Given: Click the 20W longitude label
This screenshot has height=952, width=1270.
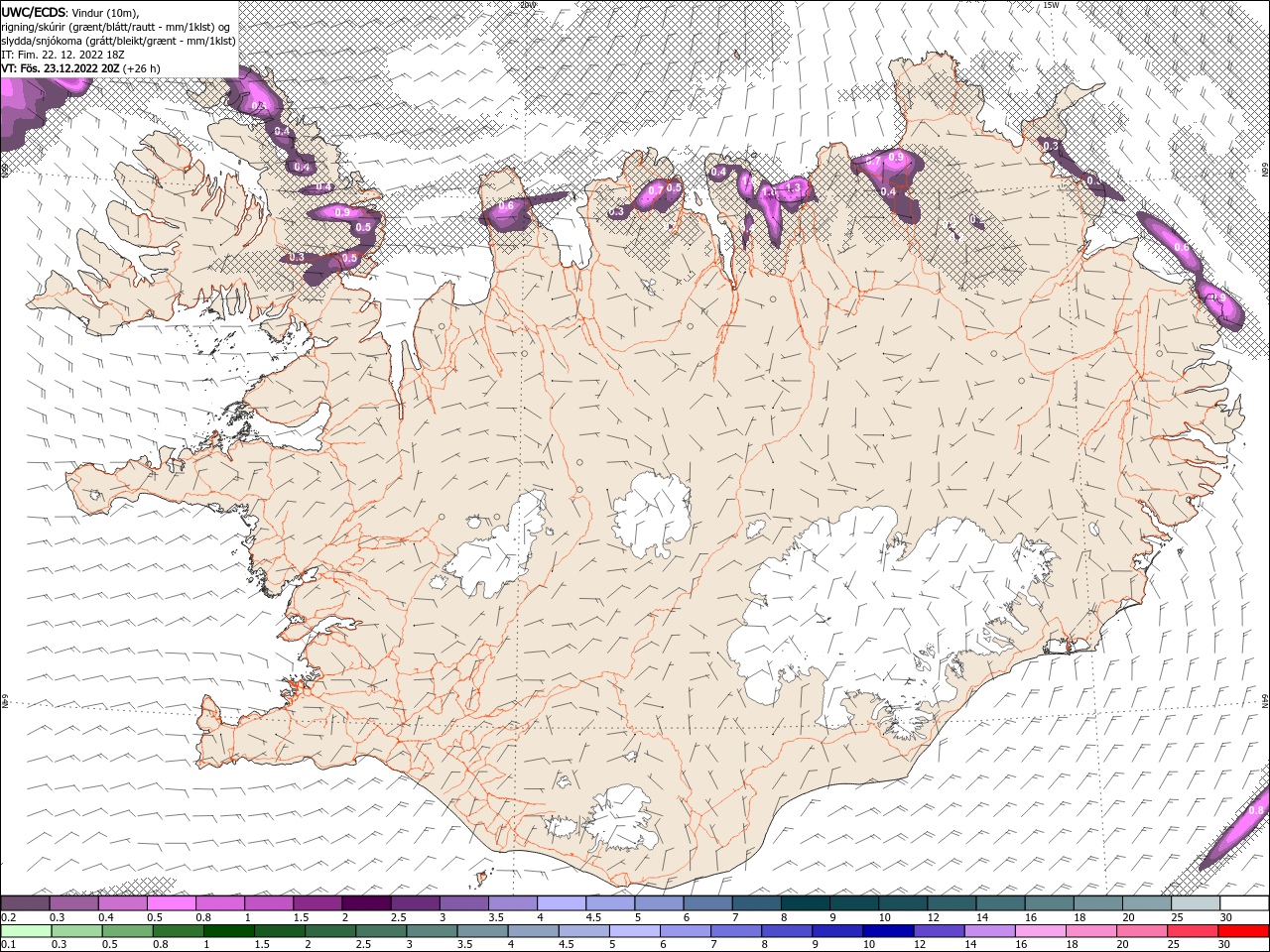Looking at the screenshot, I should click(528, 5).
